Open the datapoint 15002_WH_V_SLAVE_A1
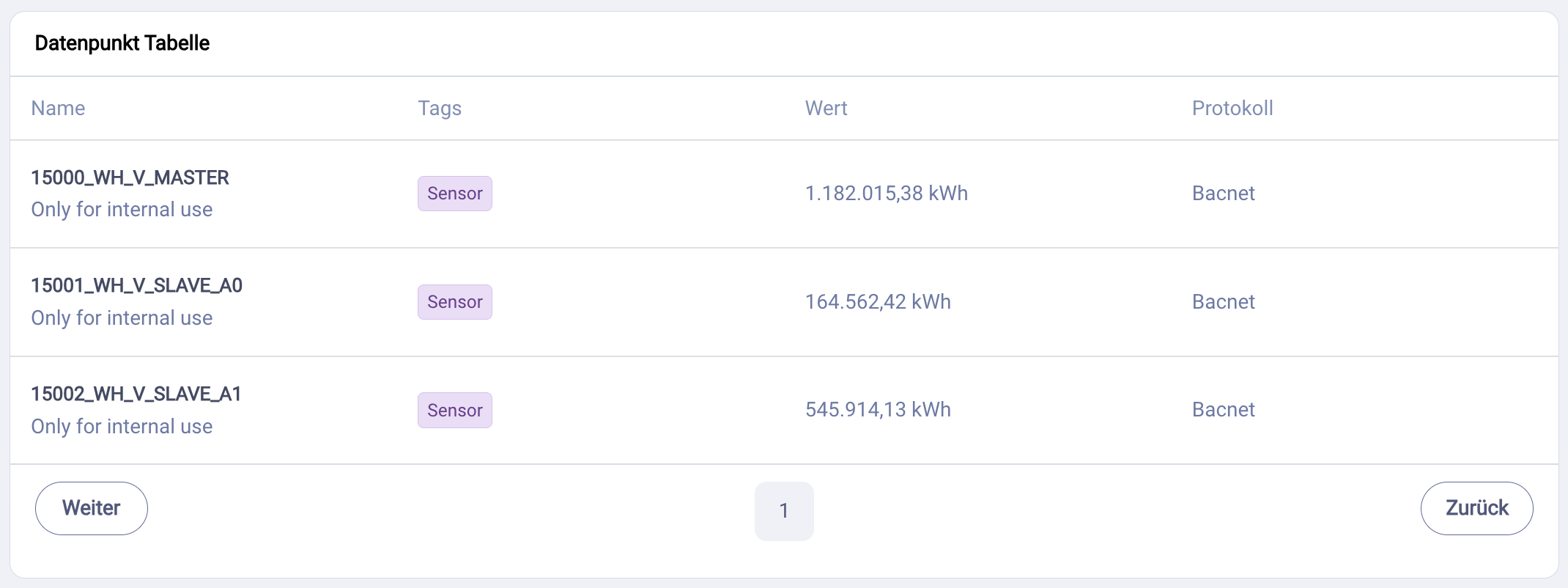 pyautogui.click(x=136, y=394)
